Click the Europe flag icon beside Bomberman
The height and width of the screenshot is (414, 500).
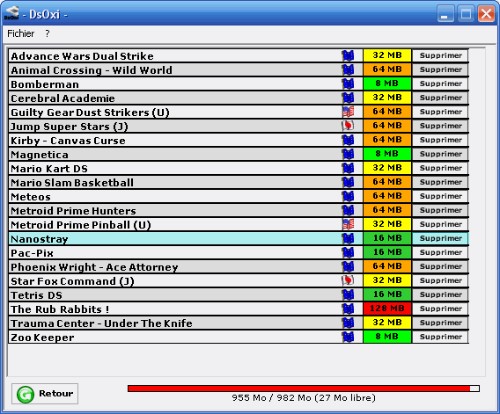(x=348, y=84)
